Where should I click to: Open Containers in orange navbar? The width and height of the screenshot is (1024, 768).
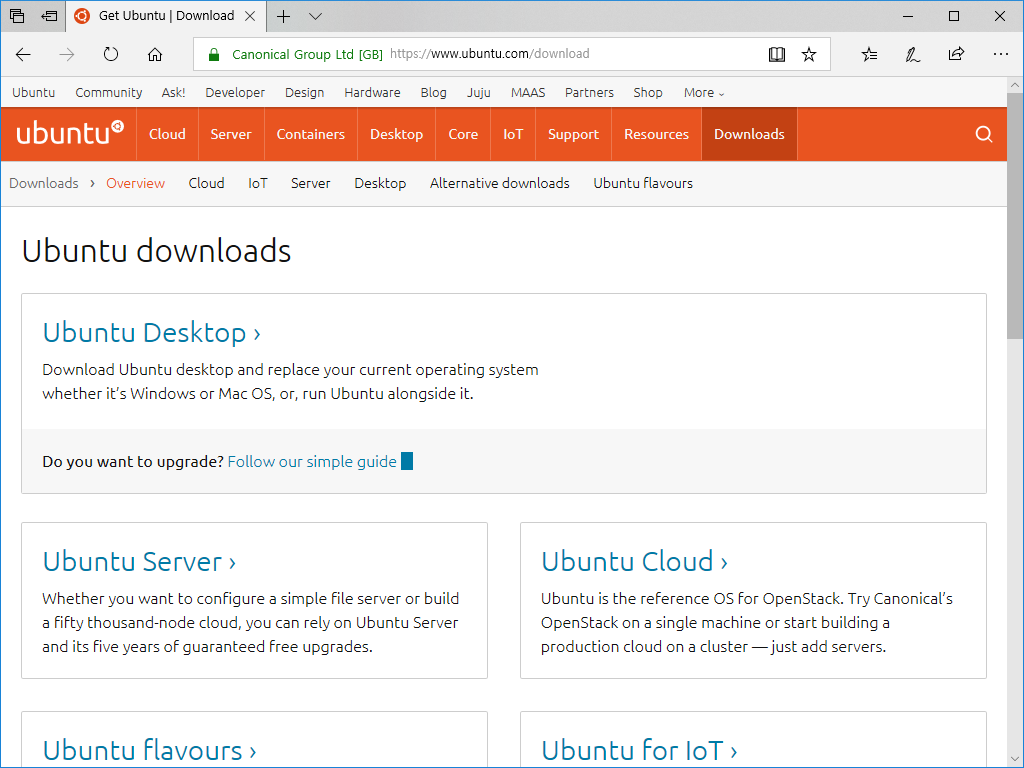tap(311, 134)
